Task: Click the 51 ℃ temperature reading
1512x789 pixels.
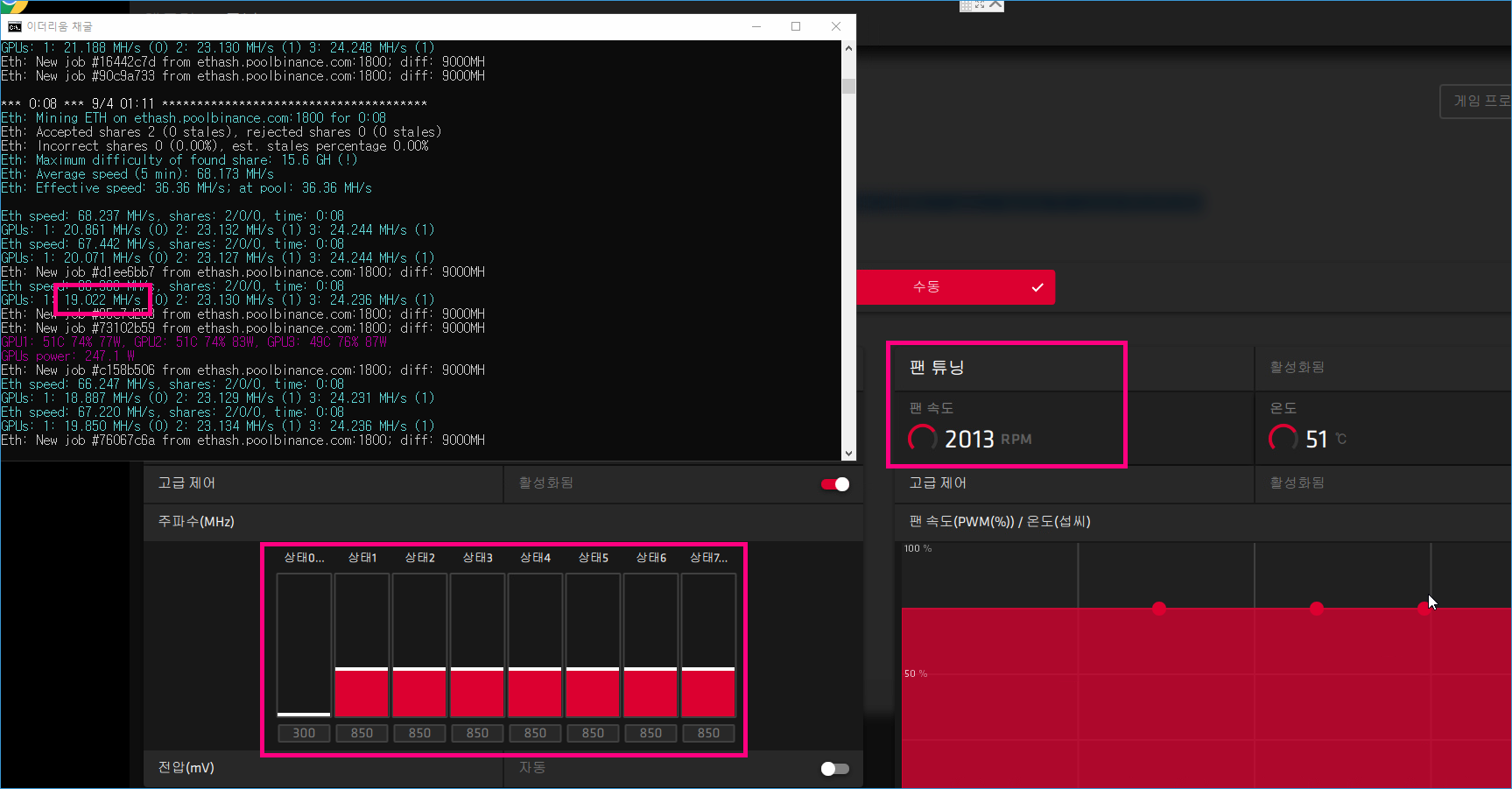Action: [x=1326, y=439]
